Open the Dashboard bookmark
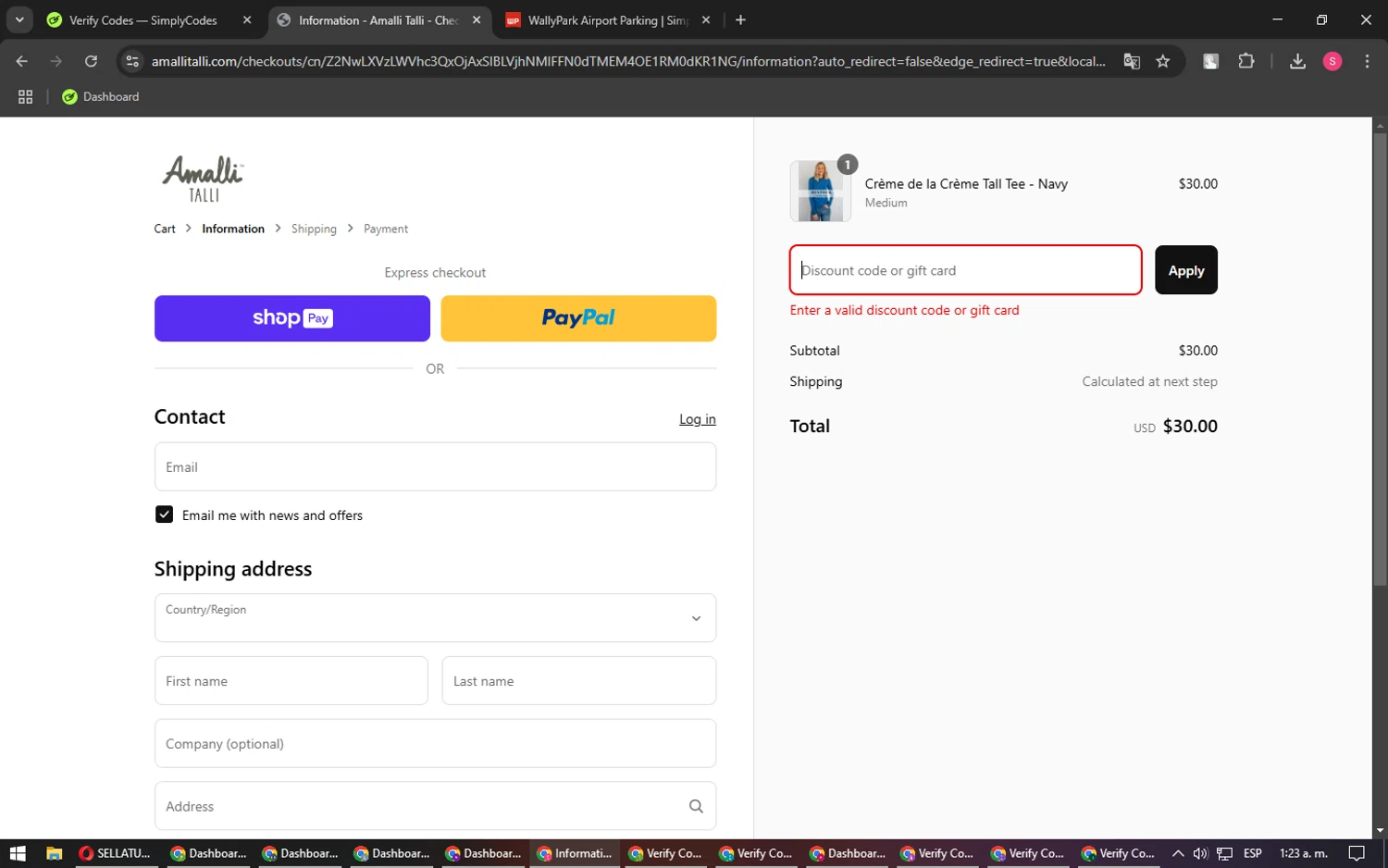The image size is (1388, 868). tap(100, 96)
